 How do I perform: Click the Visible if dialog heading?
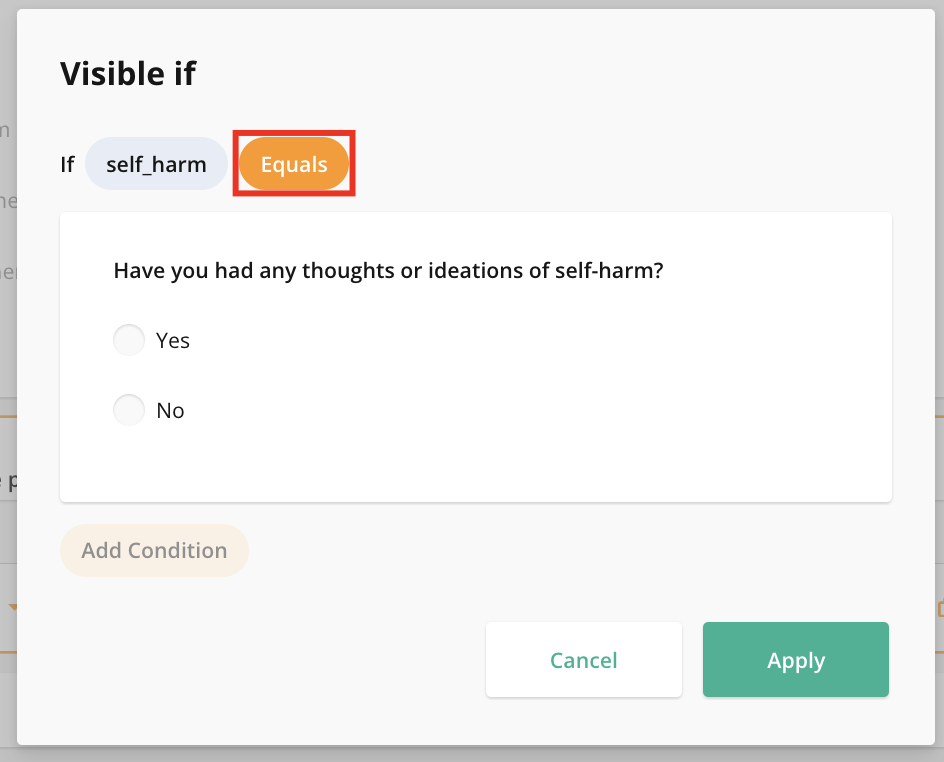[128, 74]
